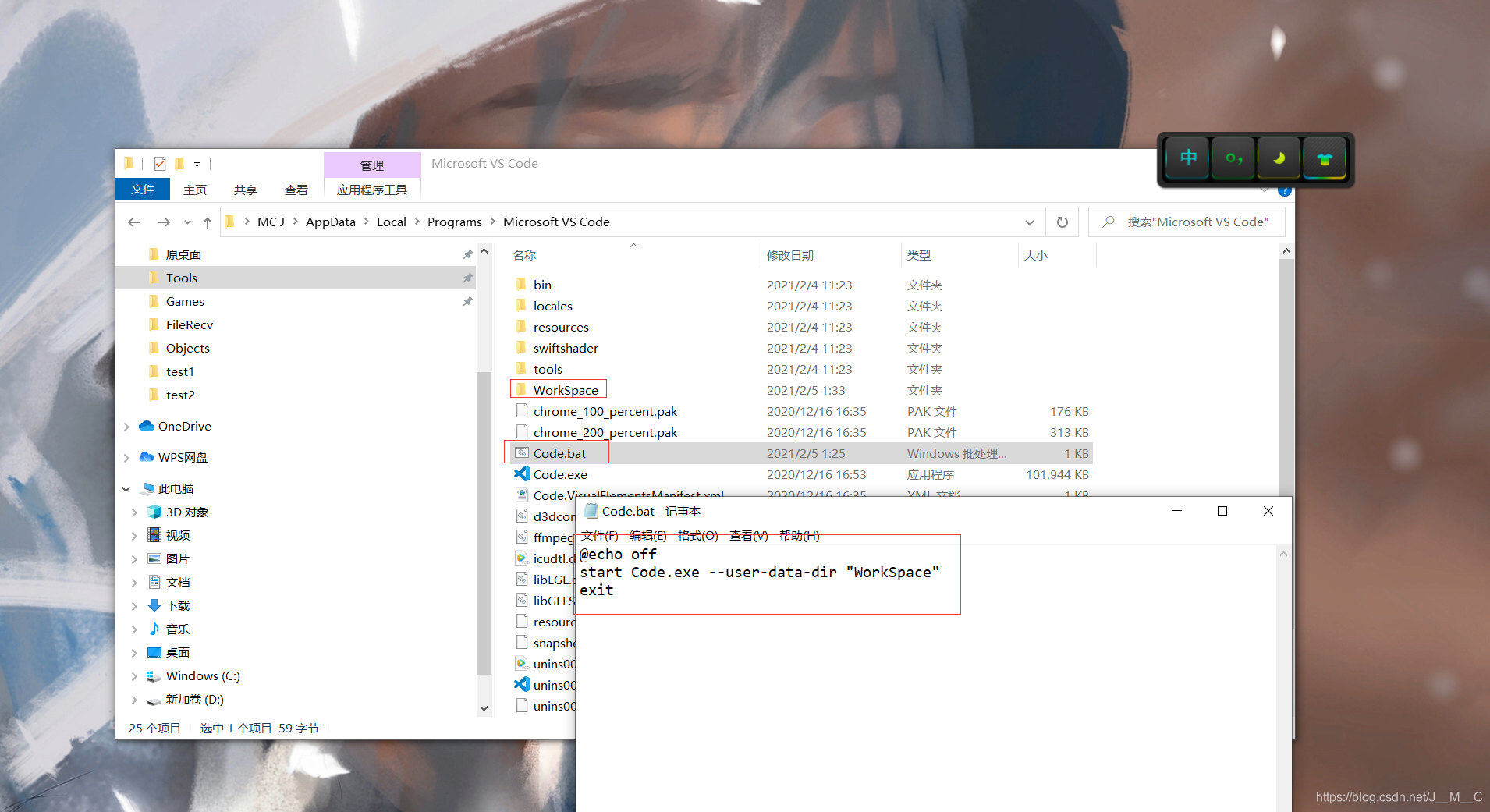The height and width of the screenshot is (812, 1490).
Task: Select 桌面 in navigation pane
Action: click(178, 652)
